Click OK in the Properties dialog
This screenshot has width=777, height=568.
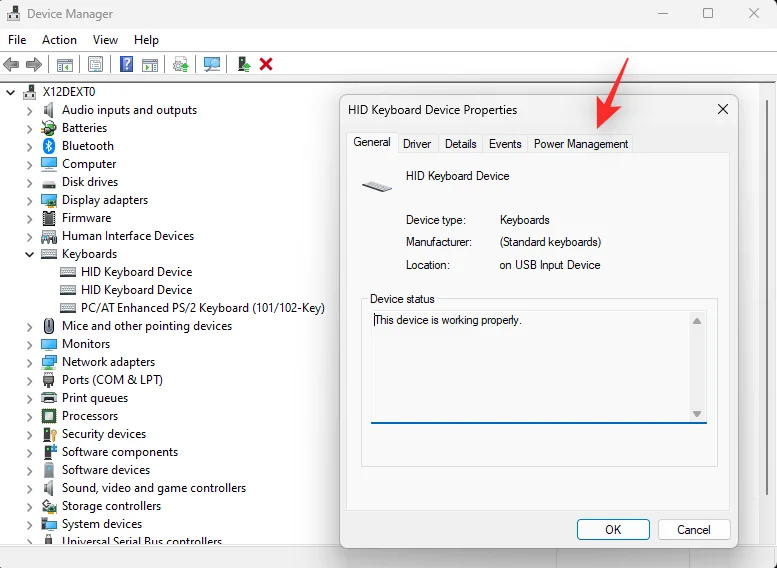click(613, 529)
